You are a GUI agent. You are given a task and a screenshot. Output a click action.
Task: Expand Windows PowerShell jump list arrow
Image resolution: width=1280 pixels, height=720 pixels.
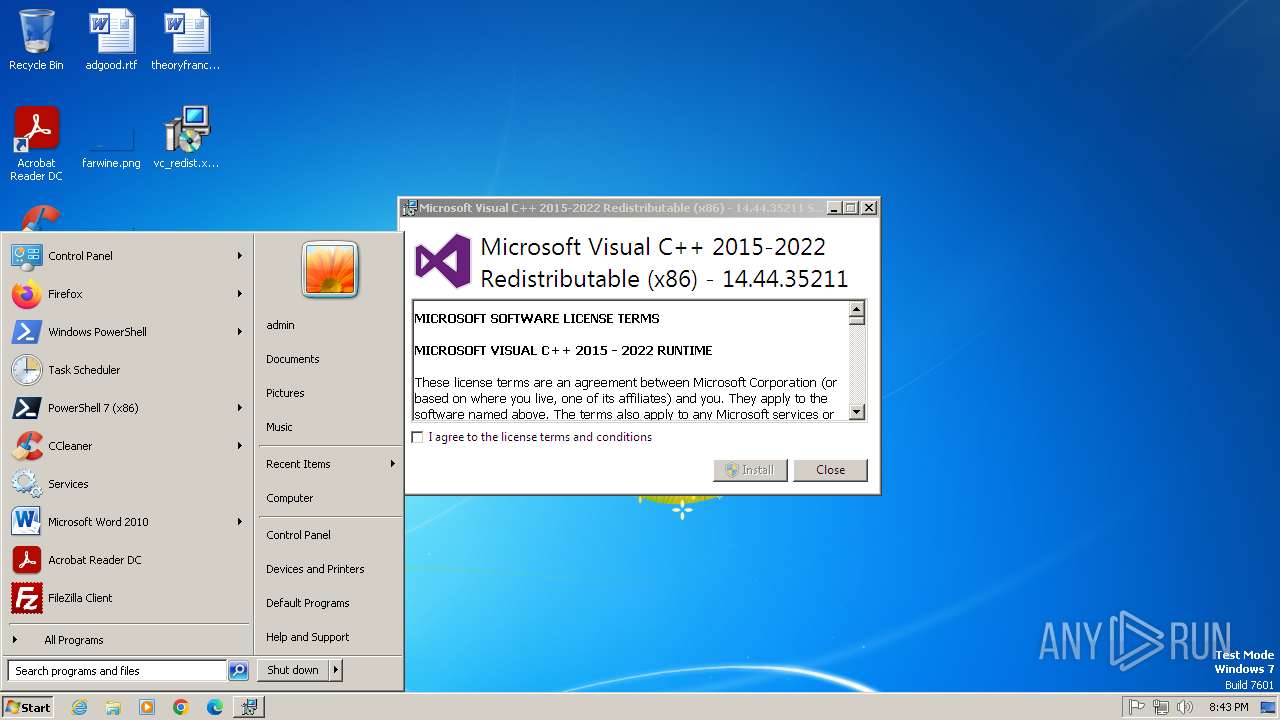(240, 332)
